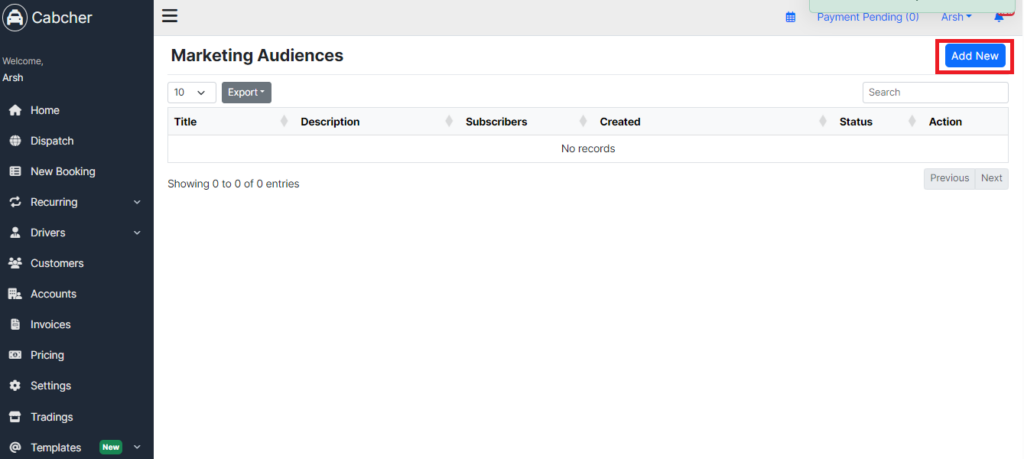Image resolution: width=1024 pixels, height=459 pixels.
Task: Open the page size dropdown showing 10
Action: point(191,93)
